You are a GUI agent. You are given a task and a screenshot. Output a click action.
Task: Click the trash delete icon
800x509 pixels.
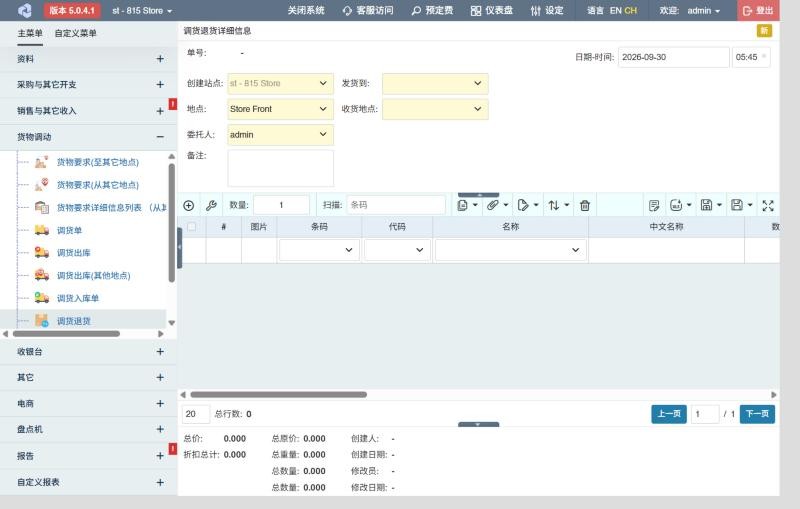[x=585, y=206]
